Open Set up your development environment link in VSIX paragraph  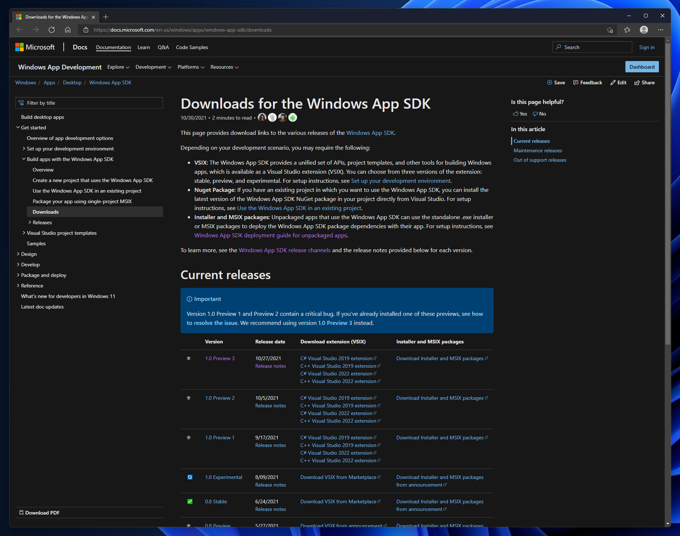(x=401, y=181)
